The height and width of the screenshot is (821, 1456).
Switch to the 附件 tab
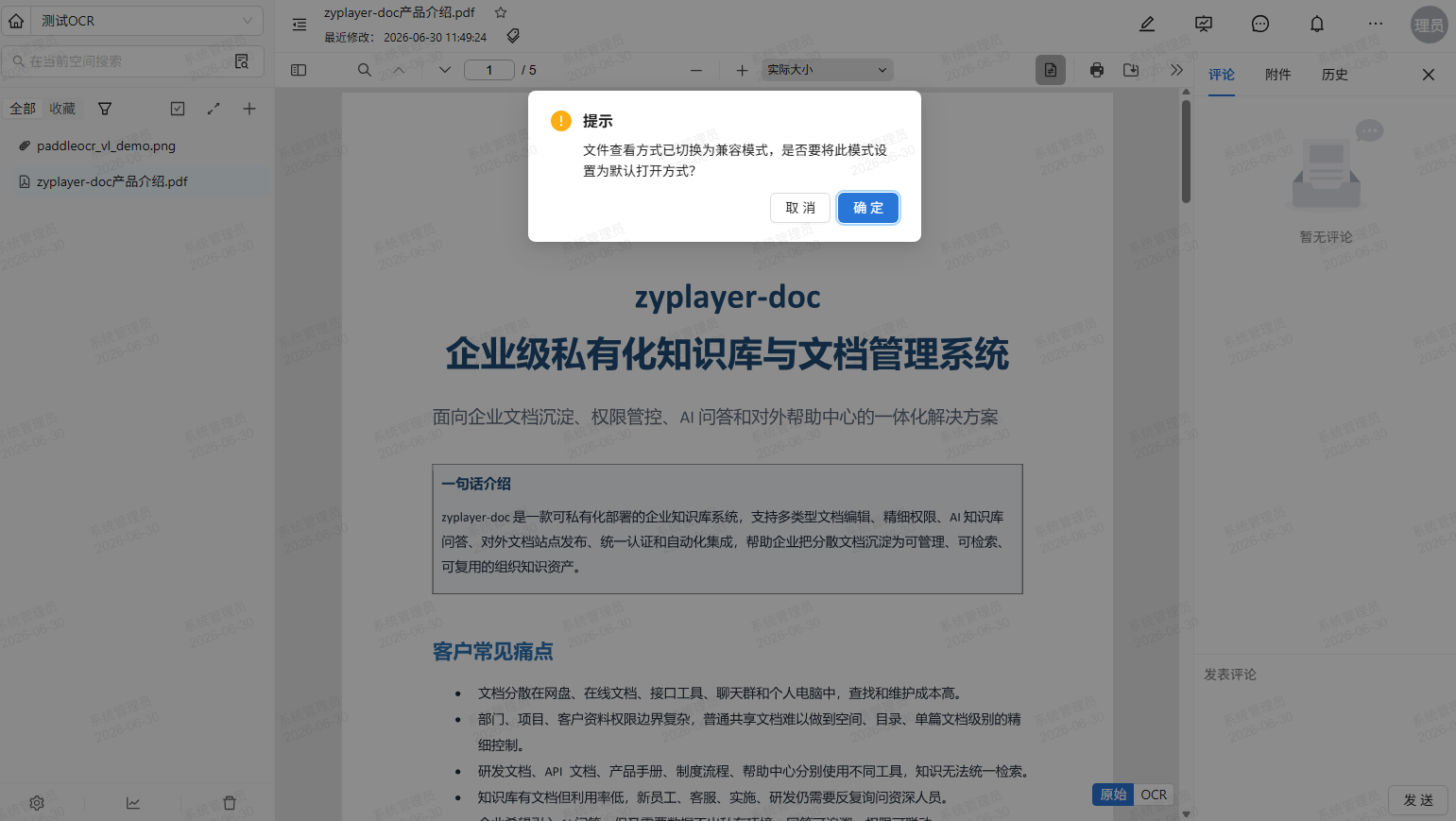pyautogui.click(x=1278, y=75)
